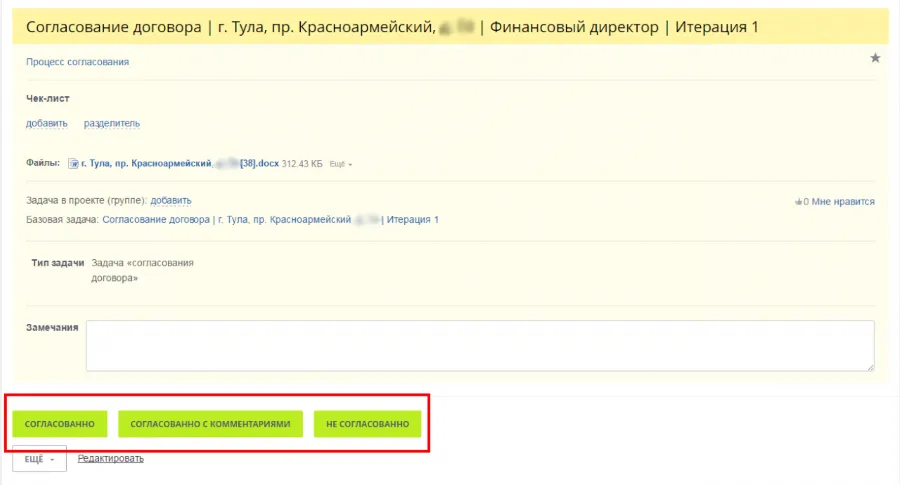Click the СОГЛАСОВАННО button

(60, 424)
